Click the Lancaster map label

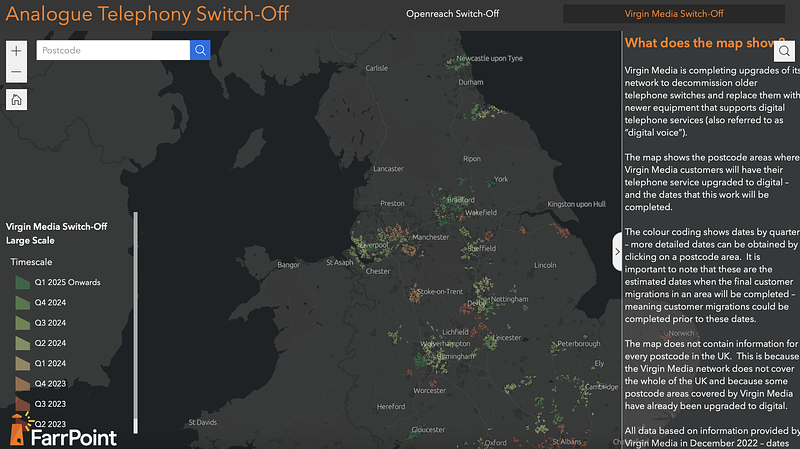click(x=388, y=168)
